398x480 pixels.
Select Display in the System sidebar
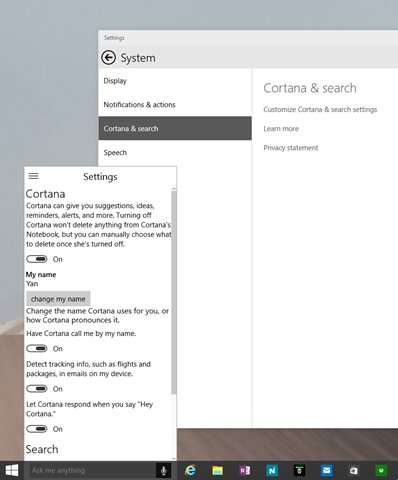tap(175, 81)
